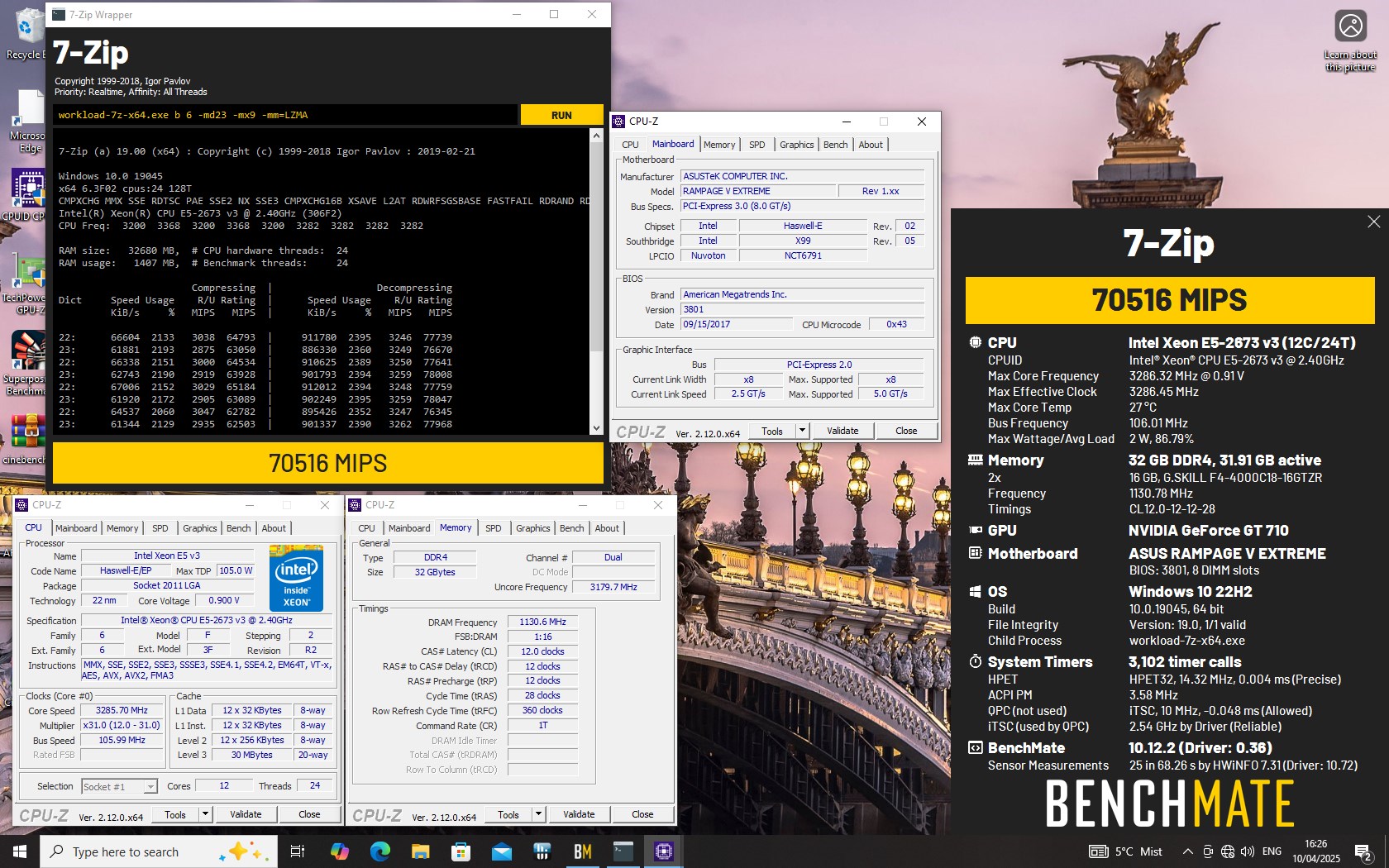
Task: Open Microsoft Store from the taskbar
Action: pyautogui.click(x=461, y=851)
